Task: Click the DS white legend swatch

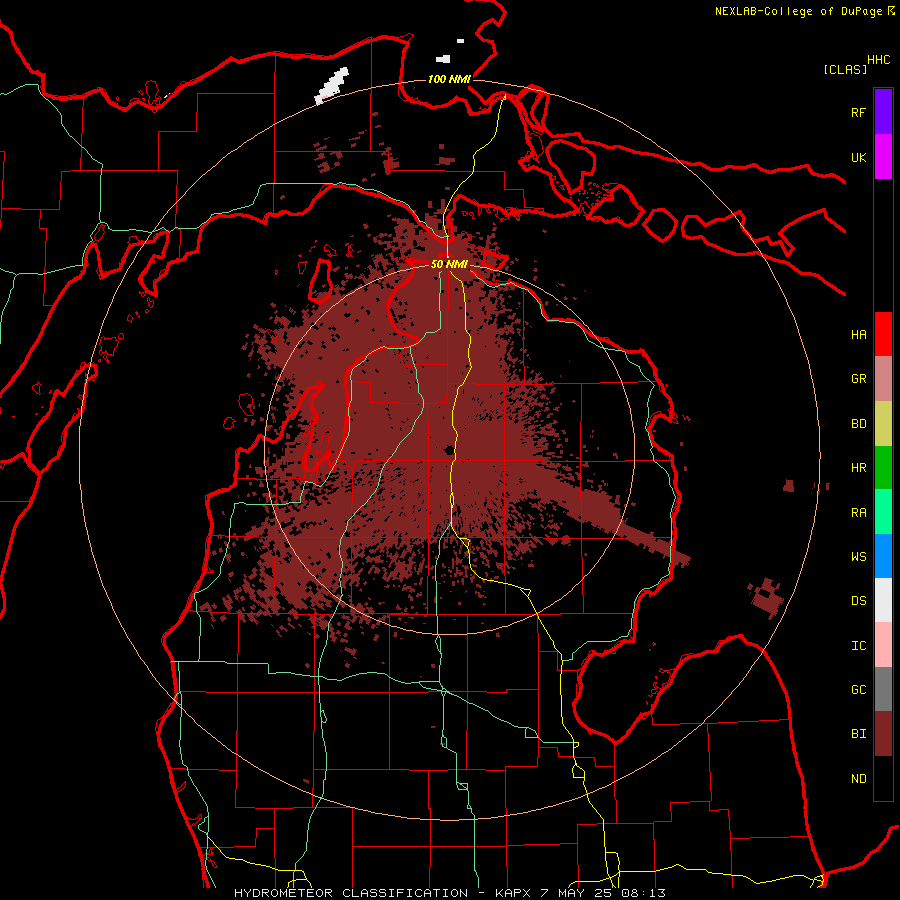Action: pyautogui.click(x=883, y=600)
